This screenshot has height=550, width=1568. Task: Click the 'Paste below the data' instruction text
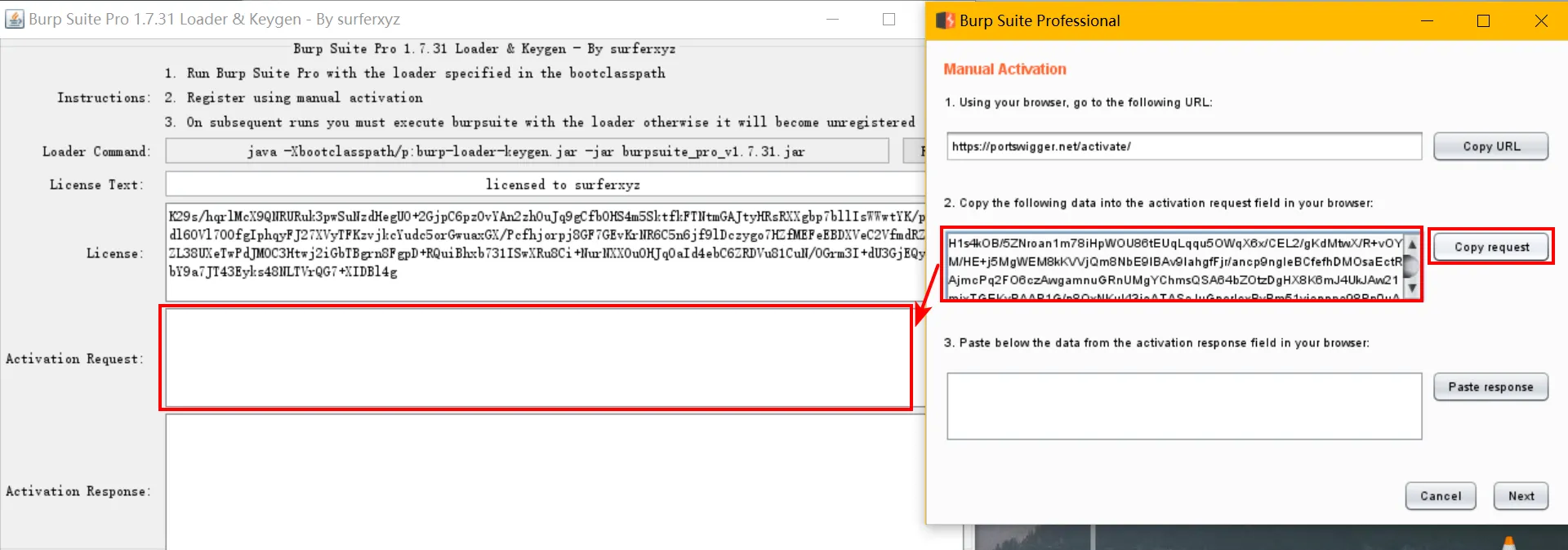[x=1156, y=342]
